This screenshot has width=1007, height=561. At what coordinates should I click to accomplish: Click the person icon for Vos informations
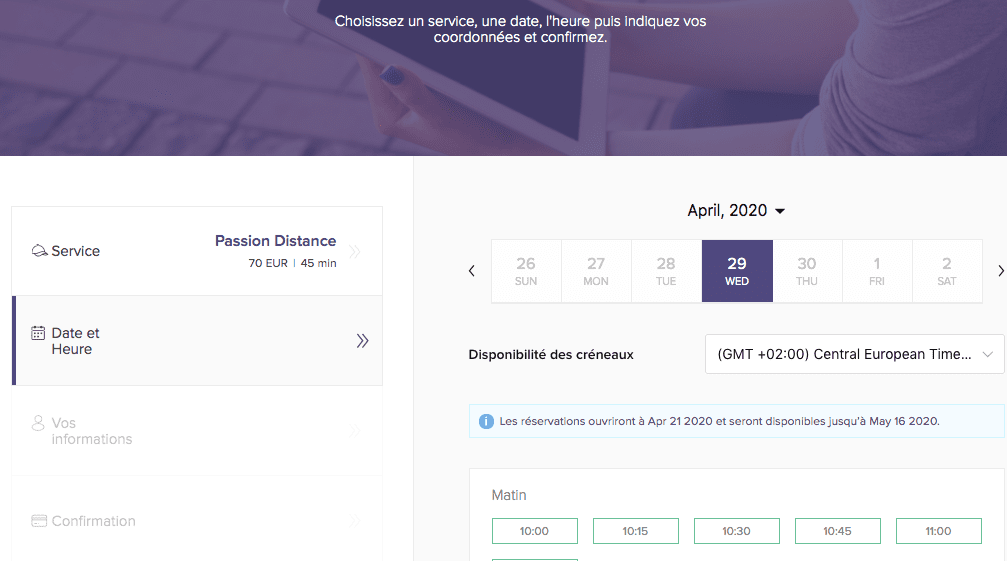click(x=39, y=423)
